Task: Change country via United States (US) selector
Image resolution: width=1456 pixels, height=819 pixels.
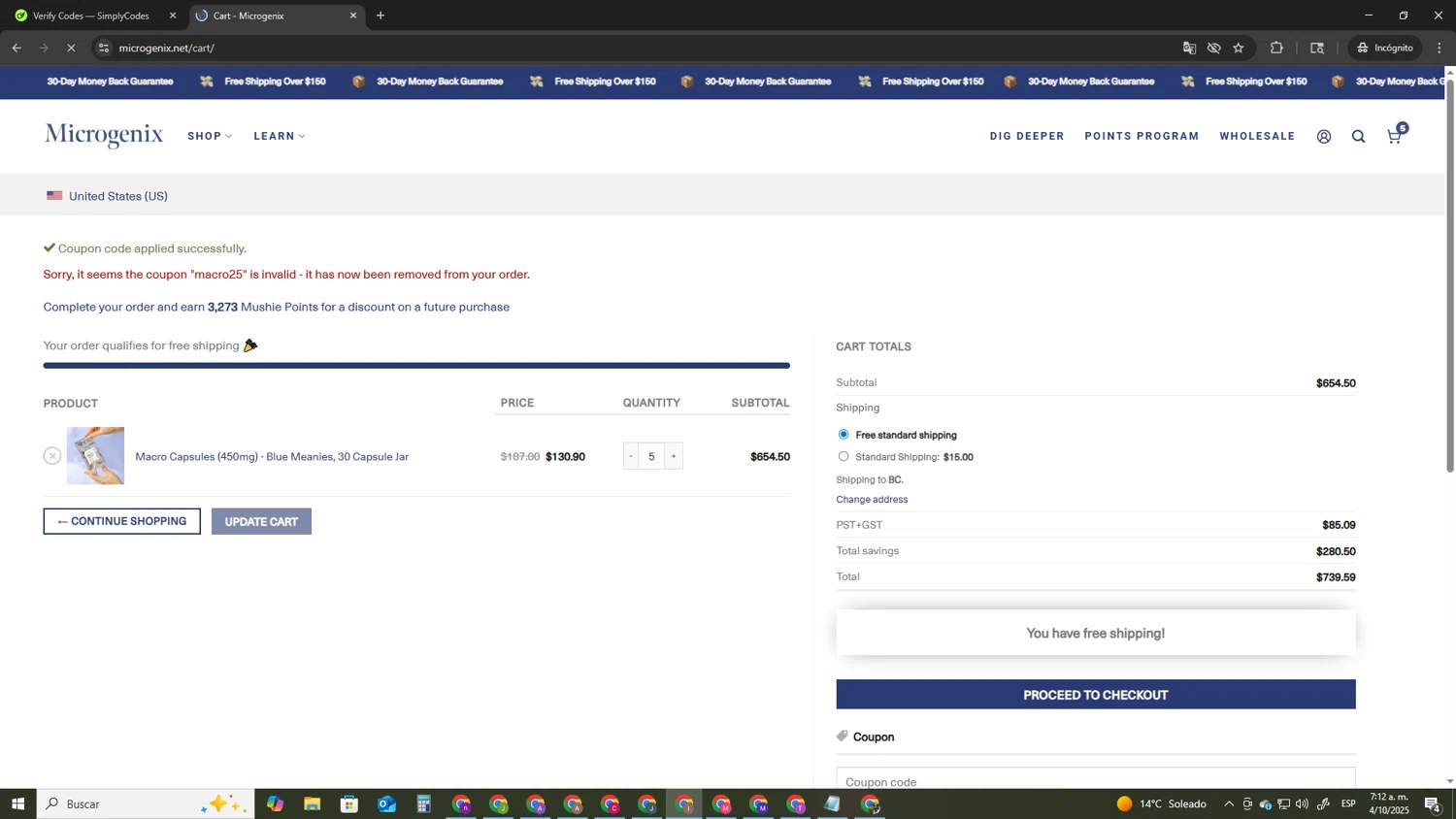Action: click(x=107, y=196)
